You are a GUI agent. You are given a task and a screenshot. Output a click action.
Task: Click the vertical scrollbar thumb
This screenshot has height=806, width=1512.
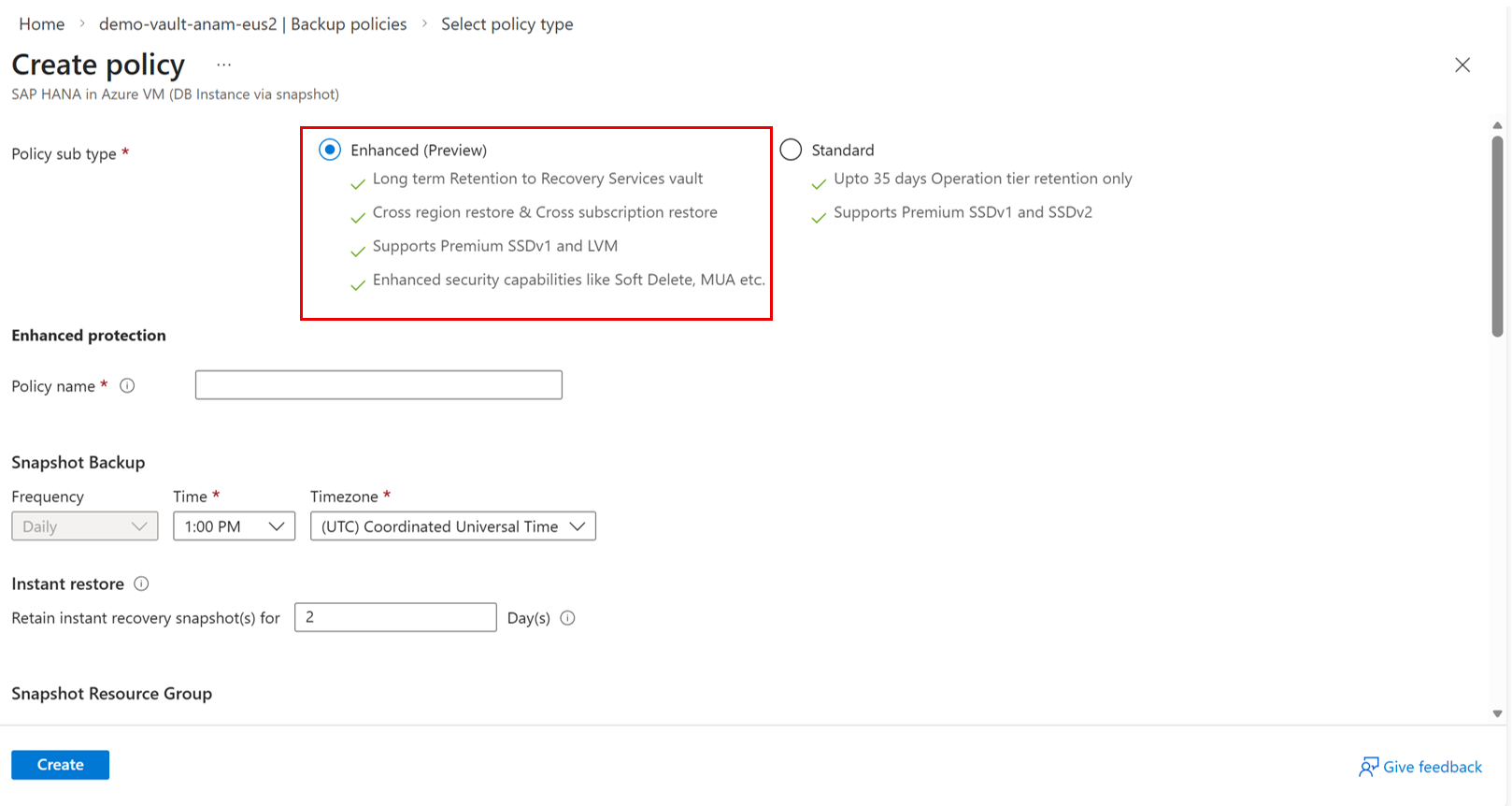click(1497, 234)
